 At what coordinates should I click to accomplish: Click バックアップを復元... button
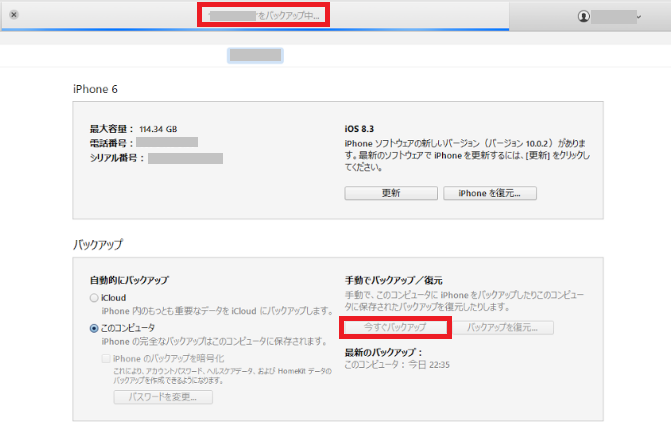coord(502,328)
